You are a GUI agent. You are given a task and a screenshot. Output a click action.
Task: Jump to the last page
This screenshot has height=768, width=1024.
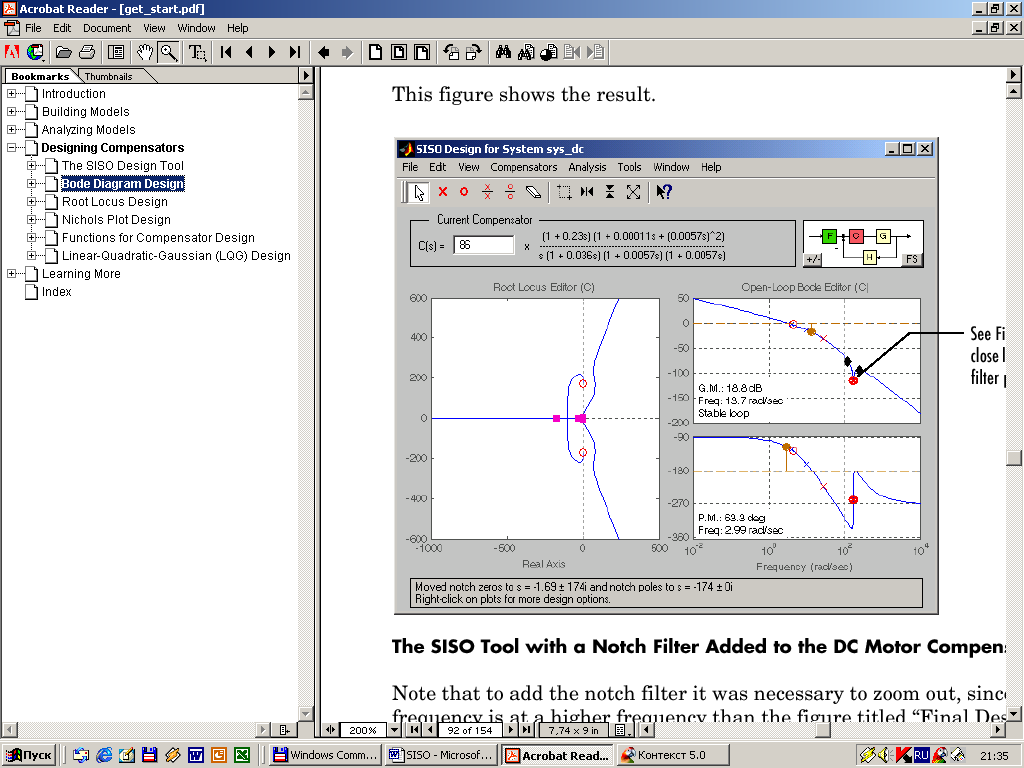coord(294,52)
